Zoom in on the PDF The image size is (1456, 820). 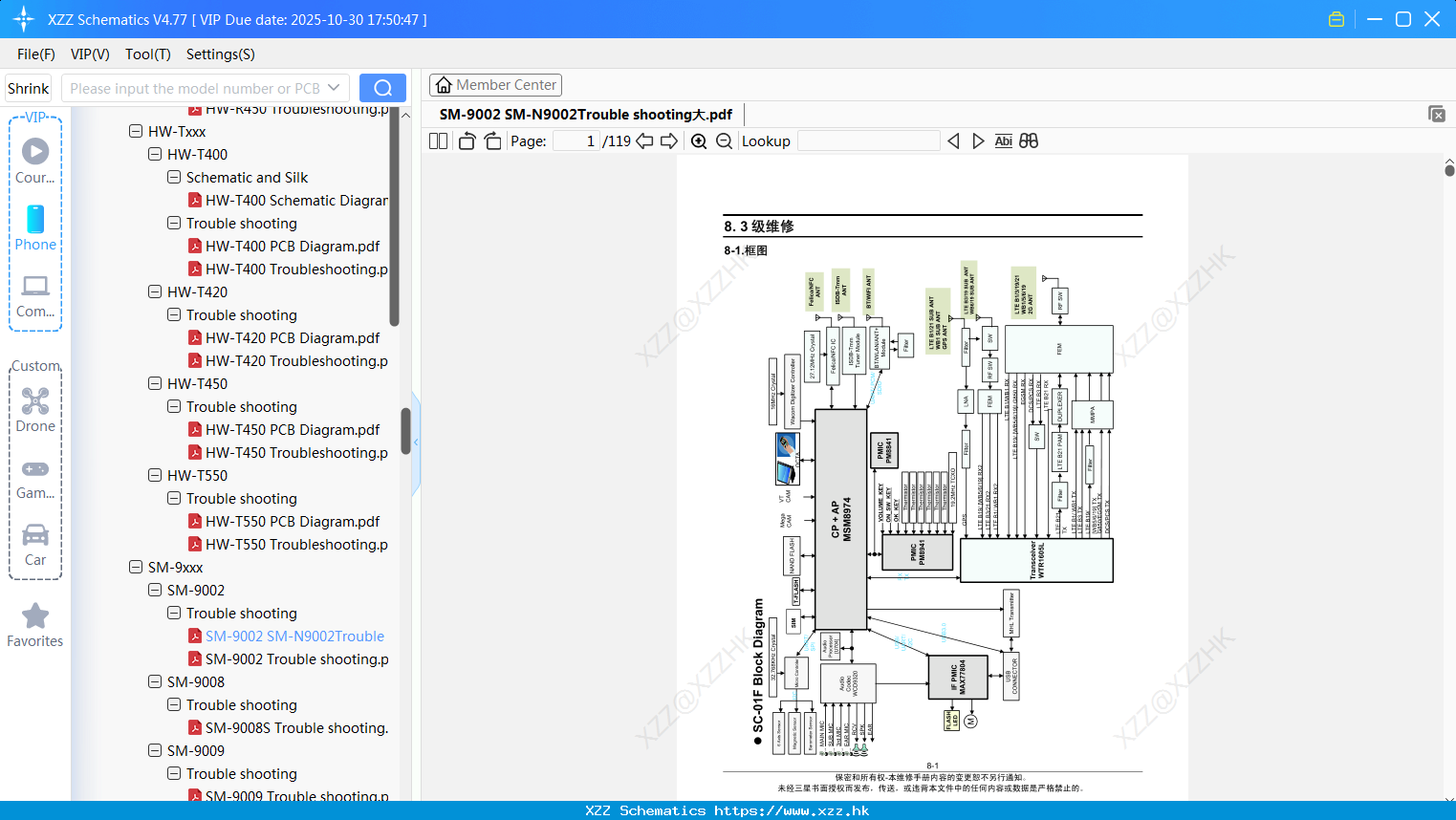coord(699,140)
